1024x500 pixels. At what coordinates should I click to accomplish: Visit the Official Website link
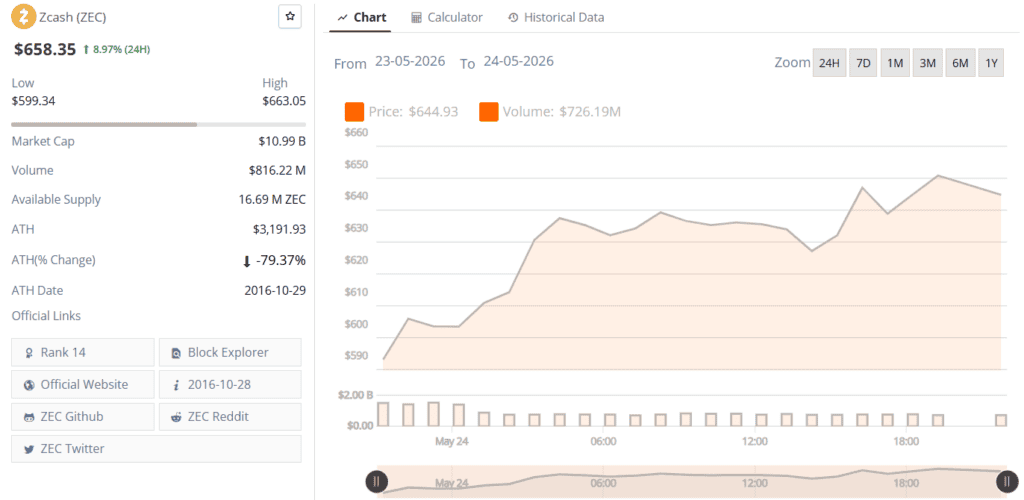coord(83,384)
